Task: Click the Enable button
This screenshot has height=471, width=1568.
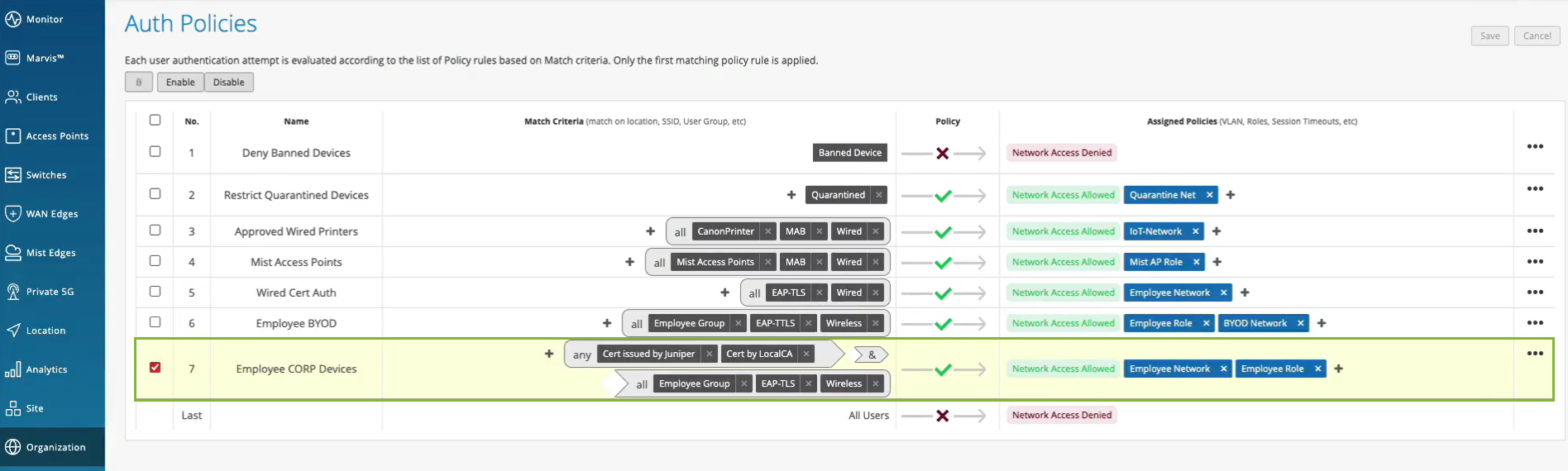Action: coord(180,83)
